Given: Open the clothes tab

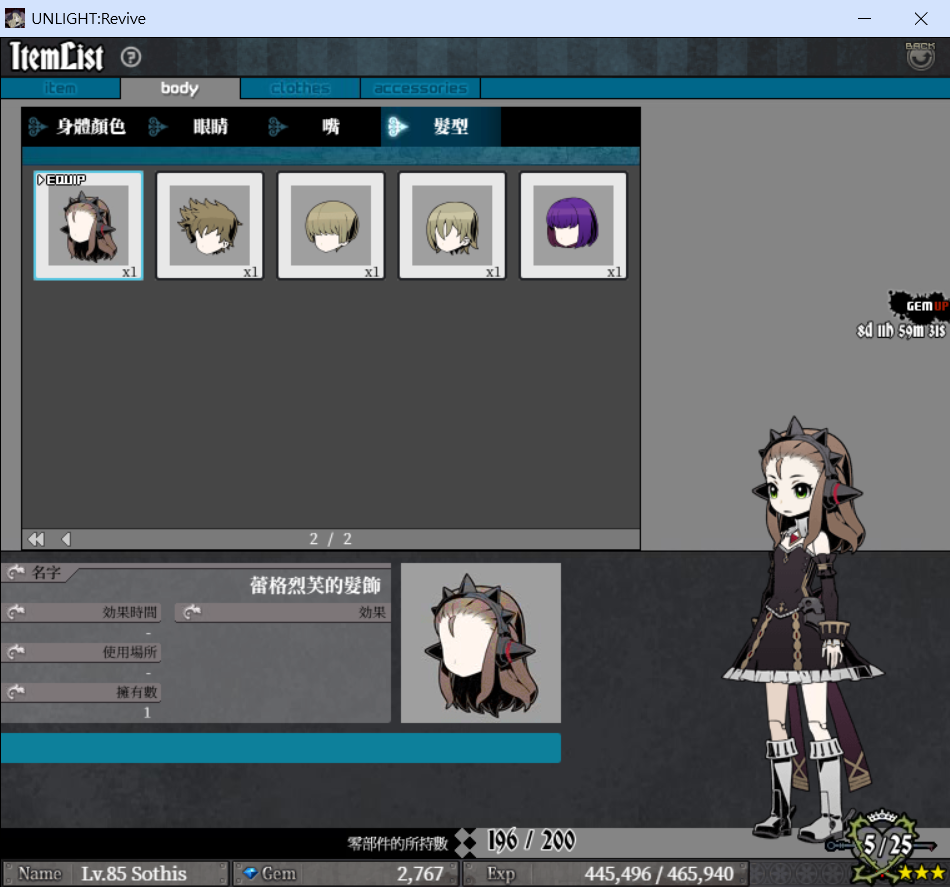Looking at the screenshot, I should [x=301, y=88].
